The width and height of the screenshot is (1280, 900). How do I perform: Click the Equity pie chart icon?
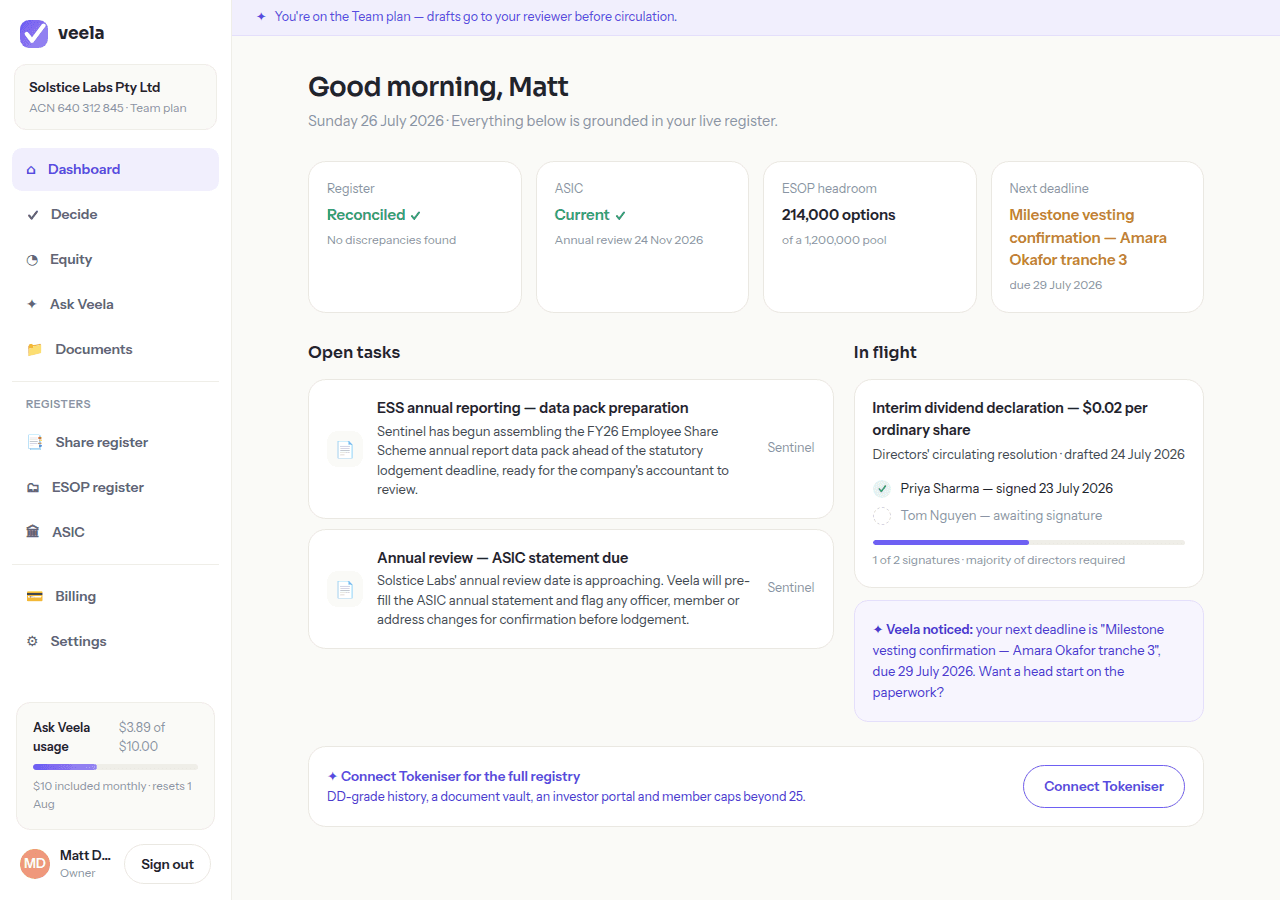31,260
